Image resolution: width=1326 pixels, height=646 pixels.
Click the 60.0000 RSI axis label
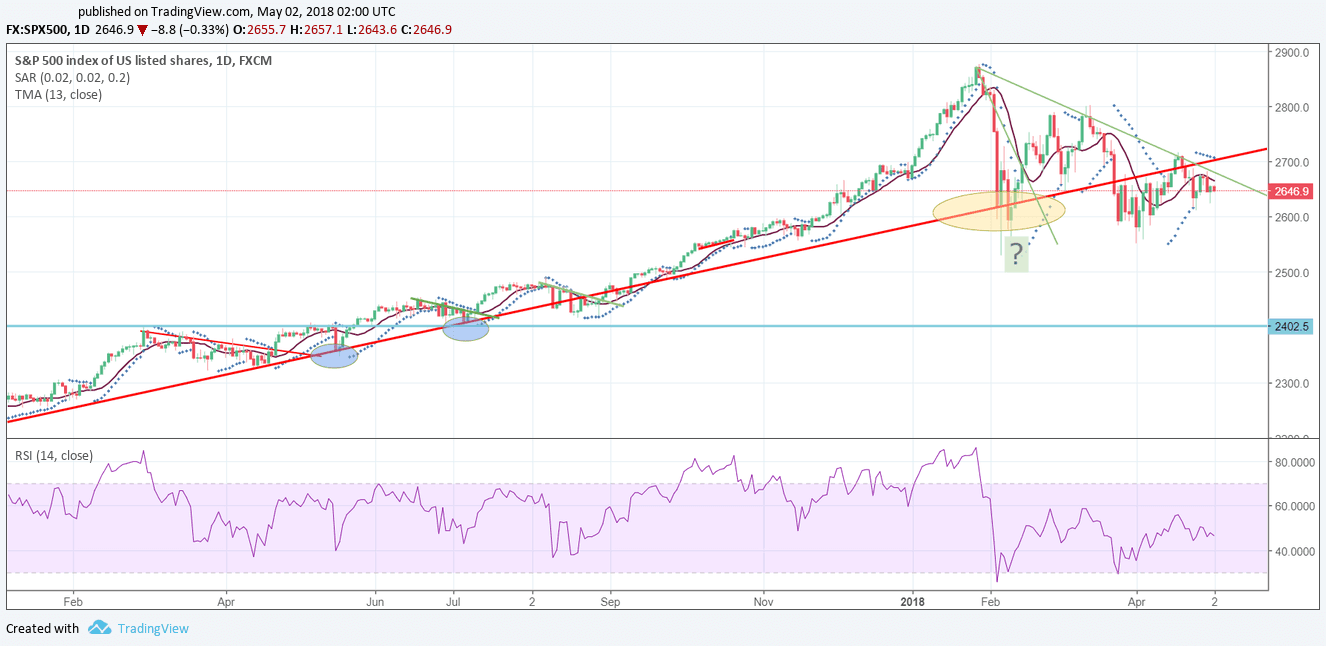(1296, 507)
